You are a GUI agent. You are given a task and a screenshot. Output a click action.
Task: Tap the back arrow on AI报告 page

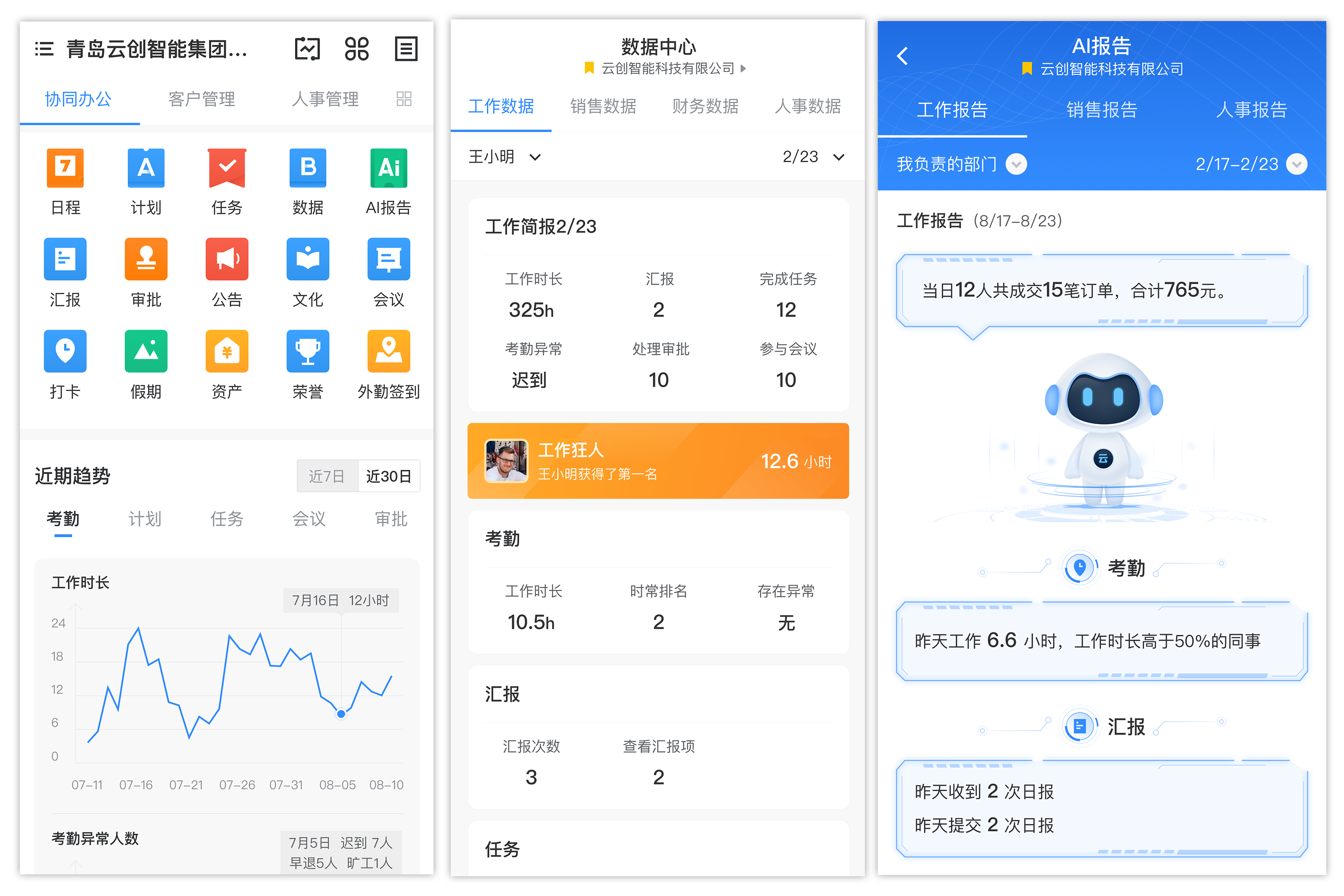click(x=902, y=56)
